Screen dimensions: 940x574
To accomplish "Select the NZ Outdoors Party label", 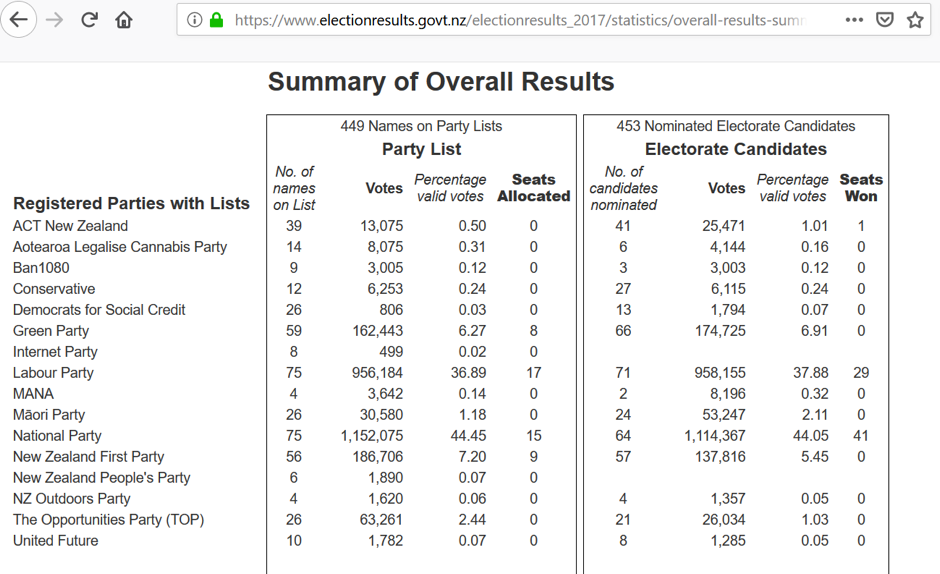I will click(x=71, y=499).
